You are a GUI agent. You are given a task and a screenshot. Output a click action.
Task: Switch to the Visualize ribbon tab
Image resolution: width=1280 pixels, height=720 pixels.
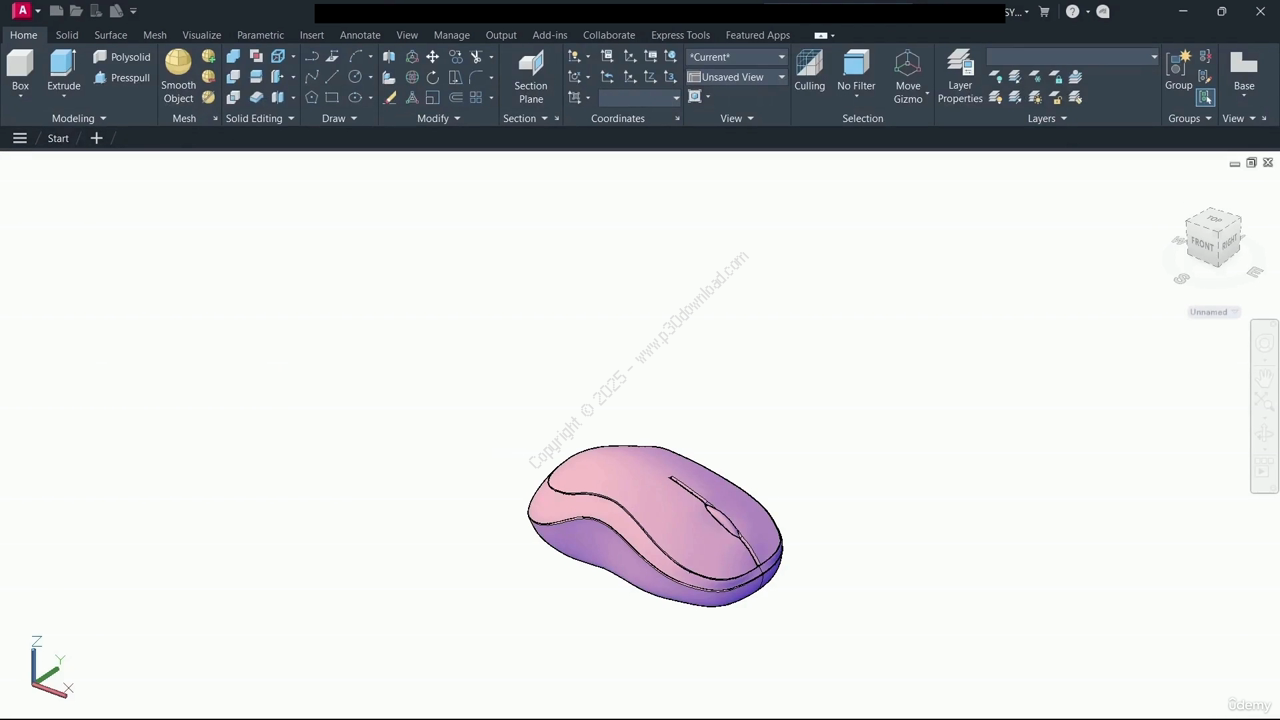tap(201, 35)
